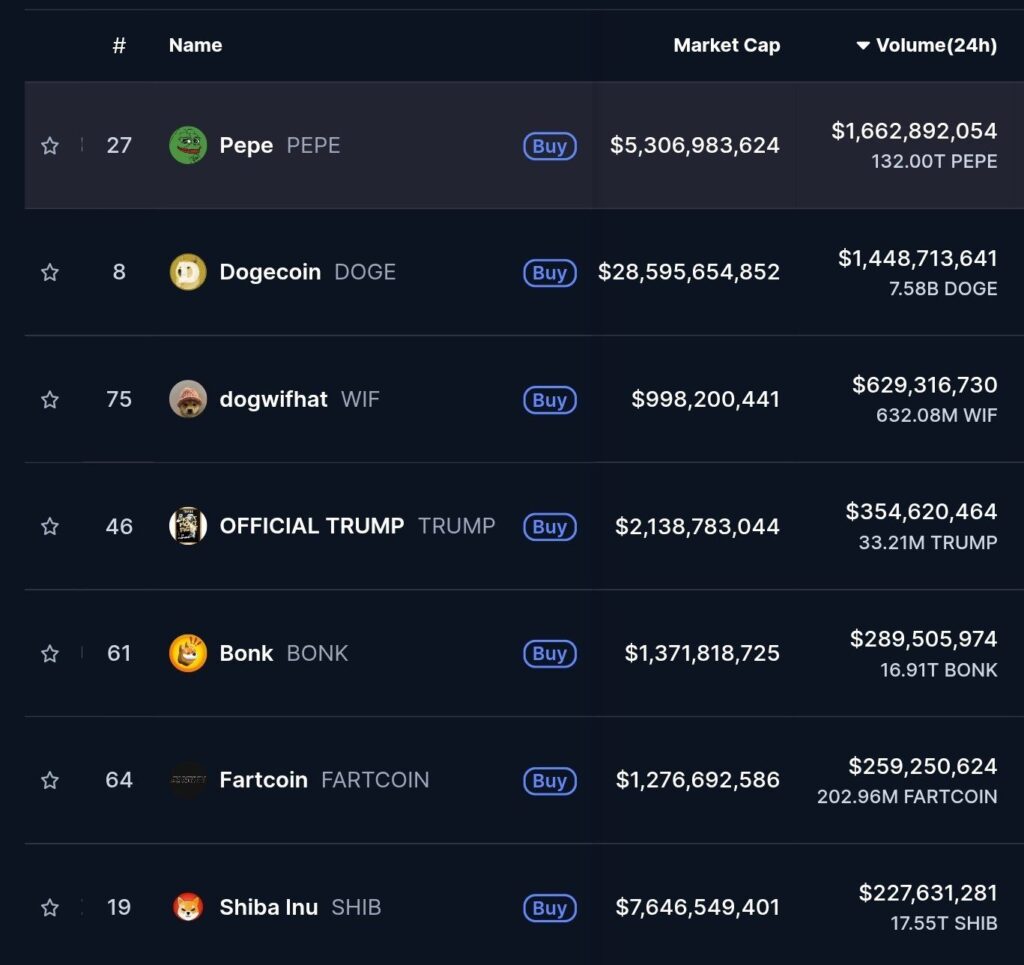The width and height of the screenshot is (1024, 965).
Task: Buy Bonk using its Buy button
Action: (x=550, y=654)
